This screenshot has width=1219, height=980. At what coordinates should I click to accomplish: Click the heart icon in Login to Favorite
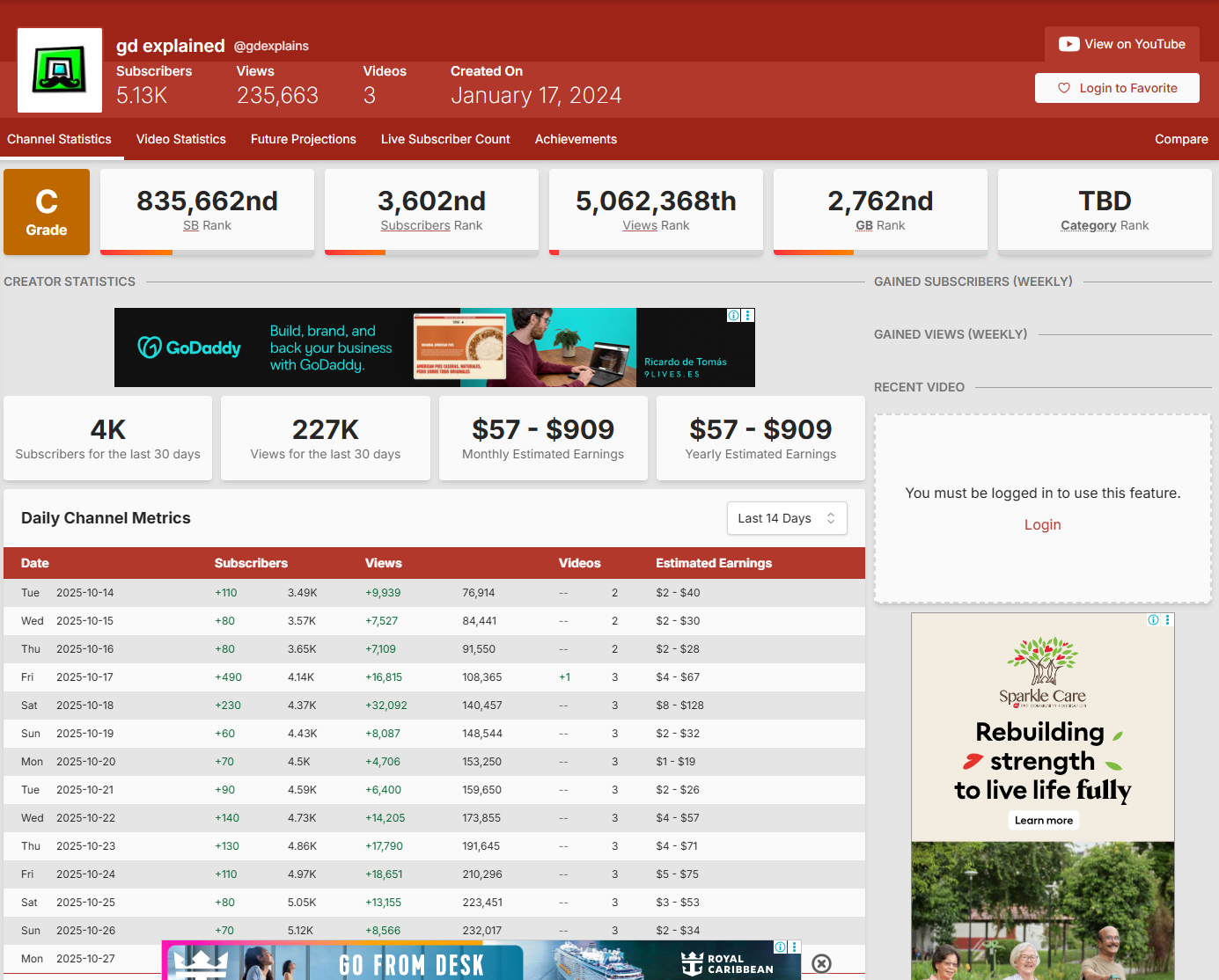(1063, 88)
